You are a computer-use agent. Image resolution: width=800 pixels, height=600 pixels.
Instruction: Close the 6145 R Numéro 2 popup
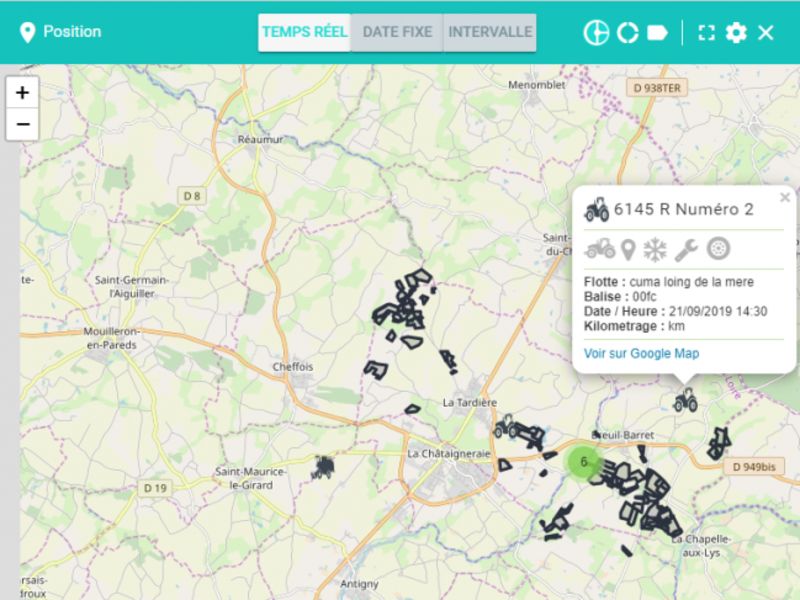pos(785,197)
